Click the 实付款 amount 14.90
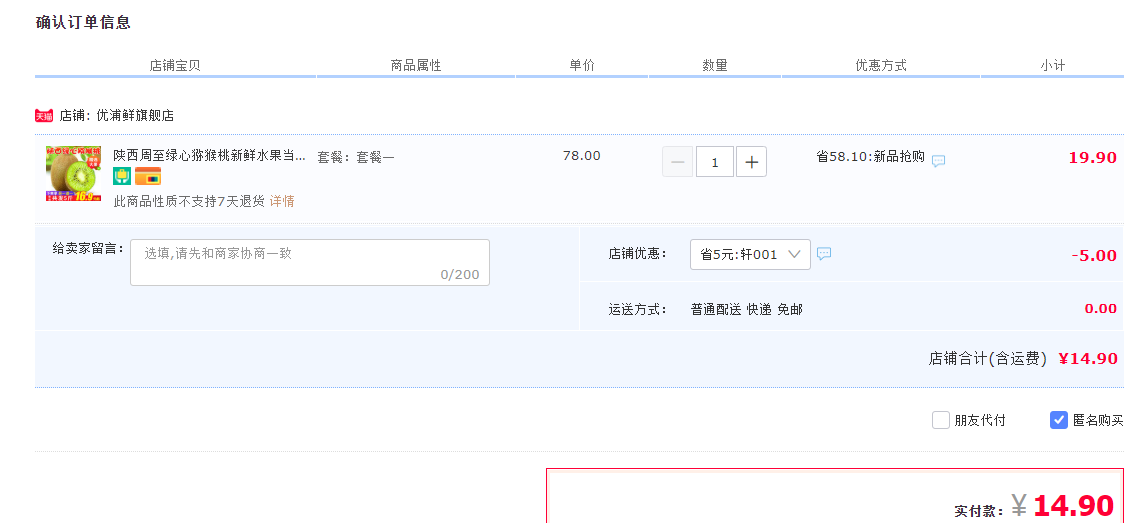The height and width of the screenshot is (523, 1130). point(1074,506)
